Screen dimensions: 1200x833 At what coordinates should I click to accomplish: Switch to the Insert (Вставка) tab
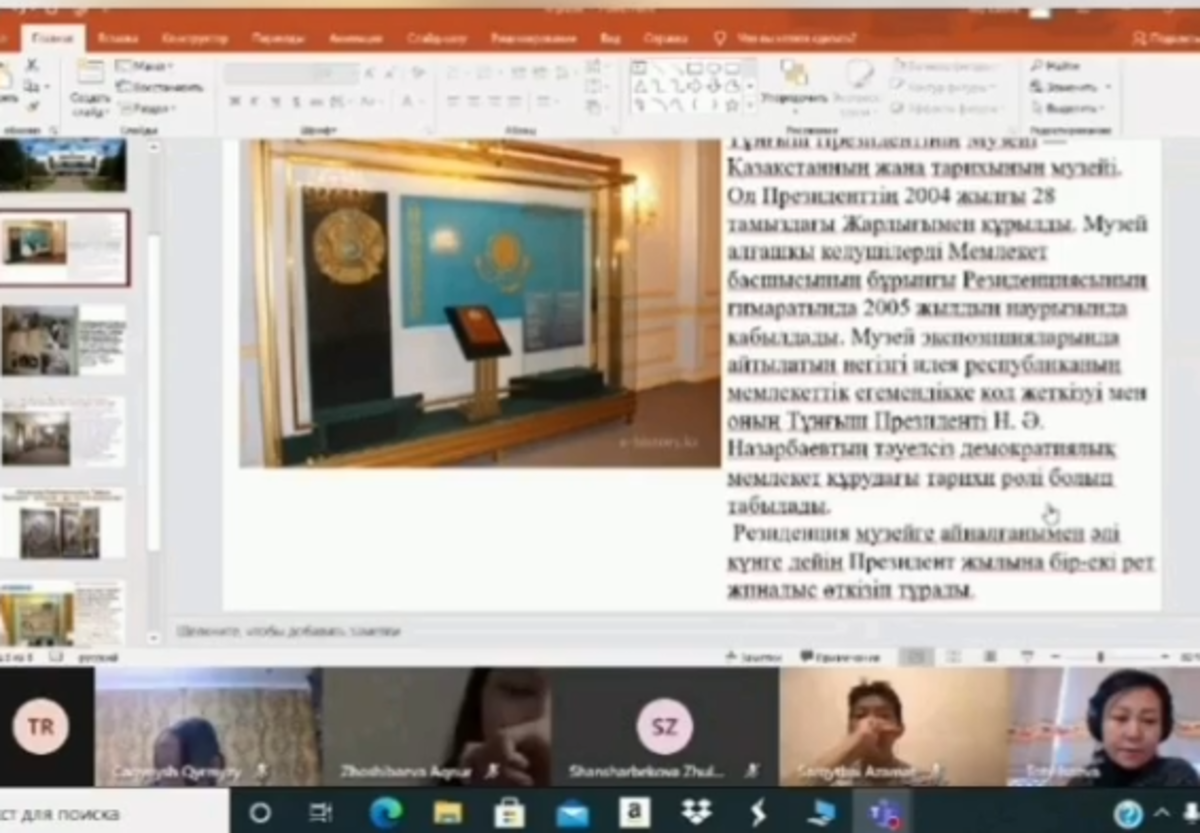click(x=118, y=38)
